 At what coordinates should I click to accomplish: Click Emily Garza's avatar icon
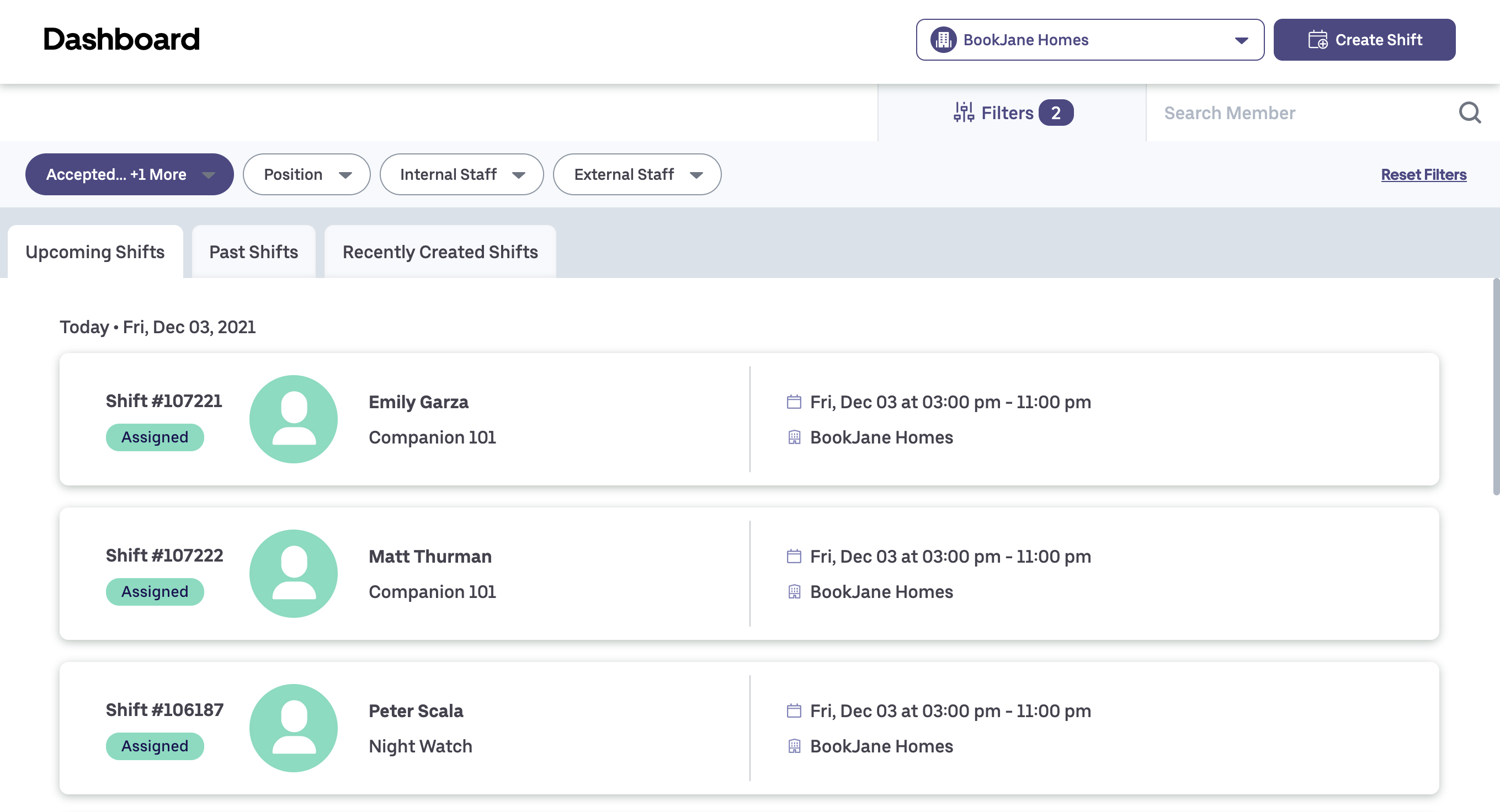294,419
